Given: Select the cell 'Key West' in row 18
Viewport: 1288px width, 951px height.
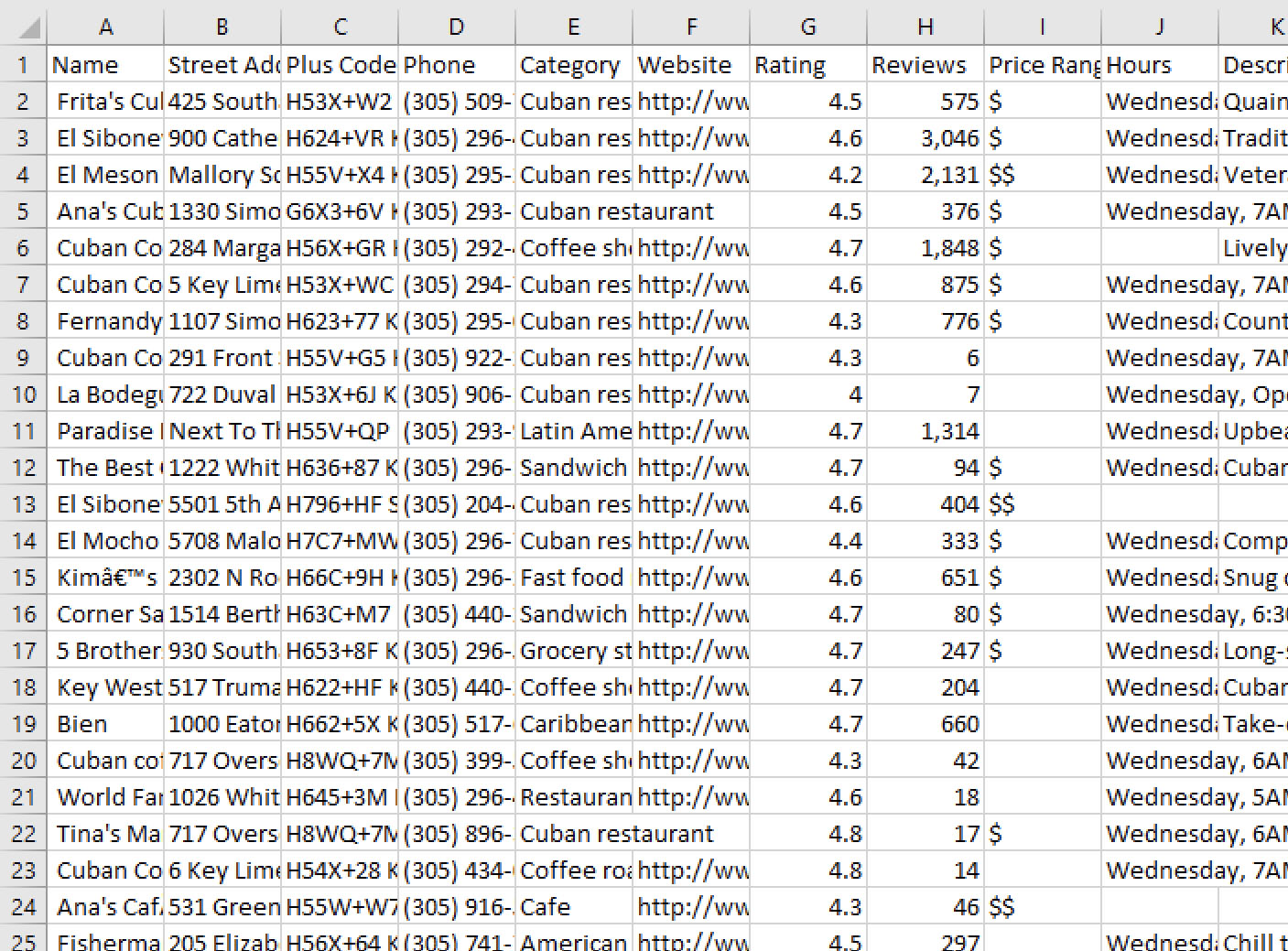Looking at the screenshot, I should pos(105,687).
